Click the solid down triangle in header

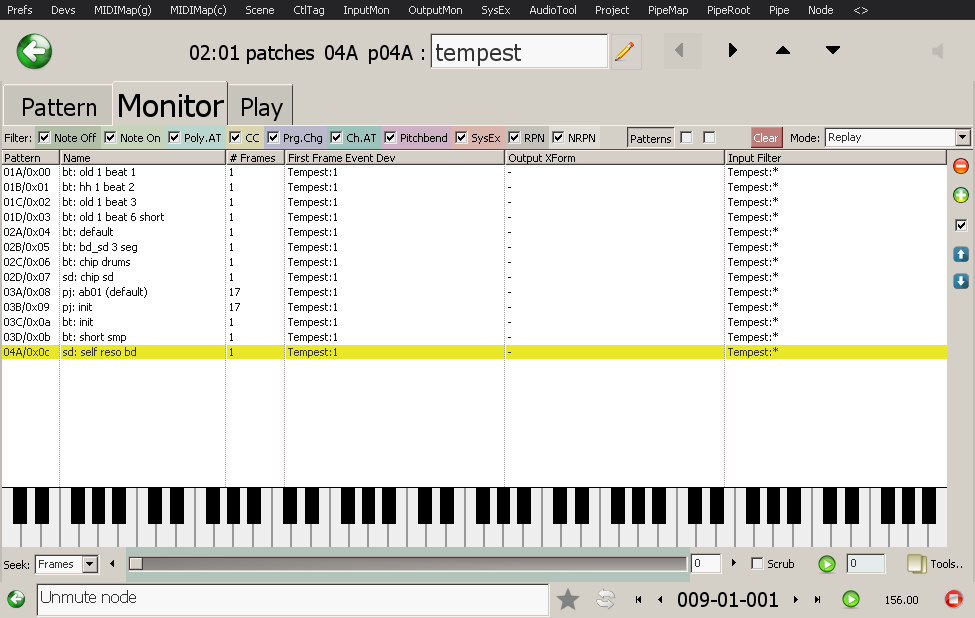832,51
